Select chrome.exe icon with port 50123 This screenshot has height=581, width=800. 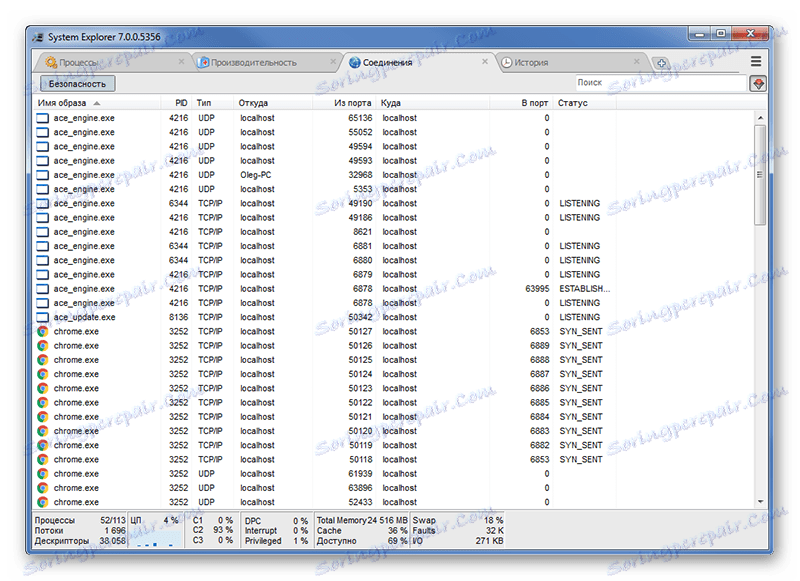pos(43,389)
